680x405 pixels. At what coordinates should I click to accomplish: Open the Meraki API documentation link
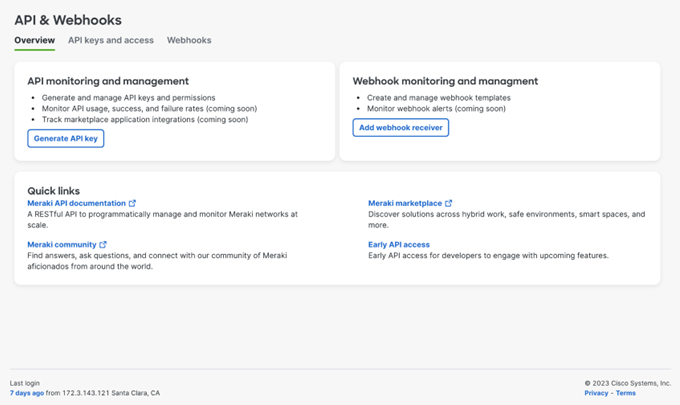tap(76, 203)
